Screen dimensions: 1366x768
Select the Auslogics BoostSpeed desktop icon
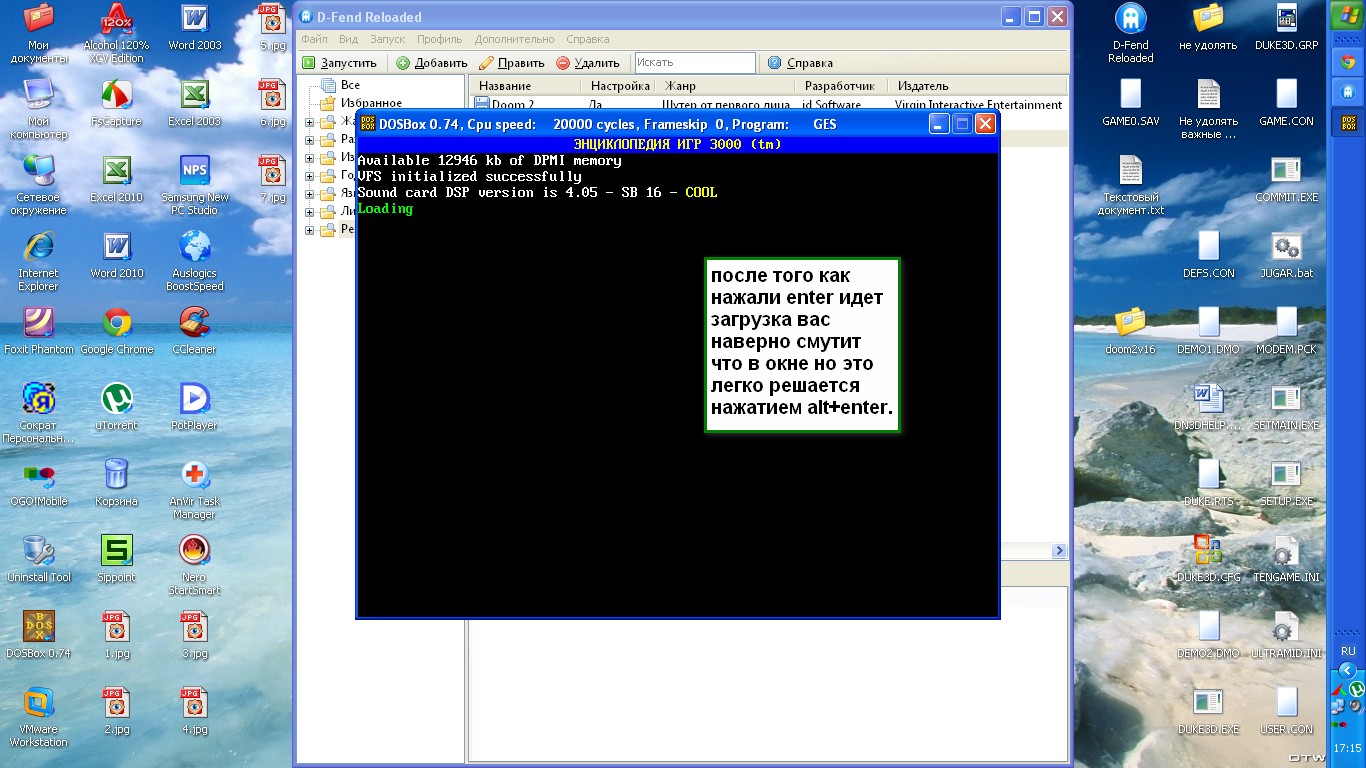(x=195, y=262)
